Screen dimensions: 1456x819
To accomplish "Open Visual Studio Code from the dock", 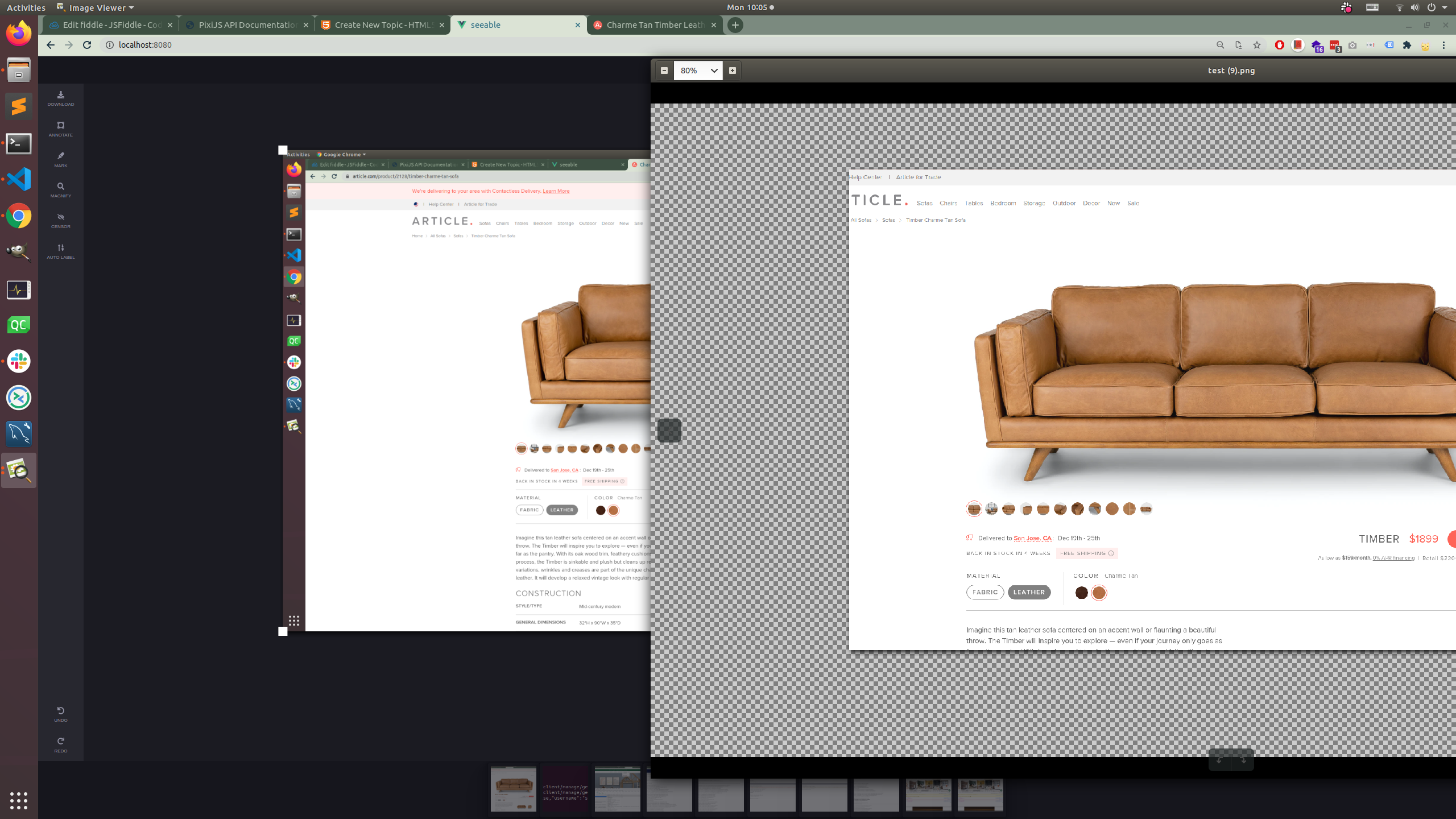I will pyautogui.click(x=19, y=179).
